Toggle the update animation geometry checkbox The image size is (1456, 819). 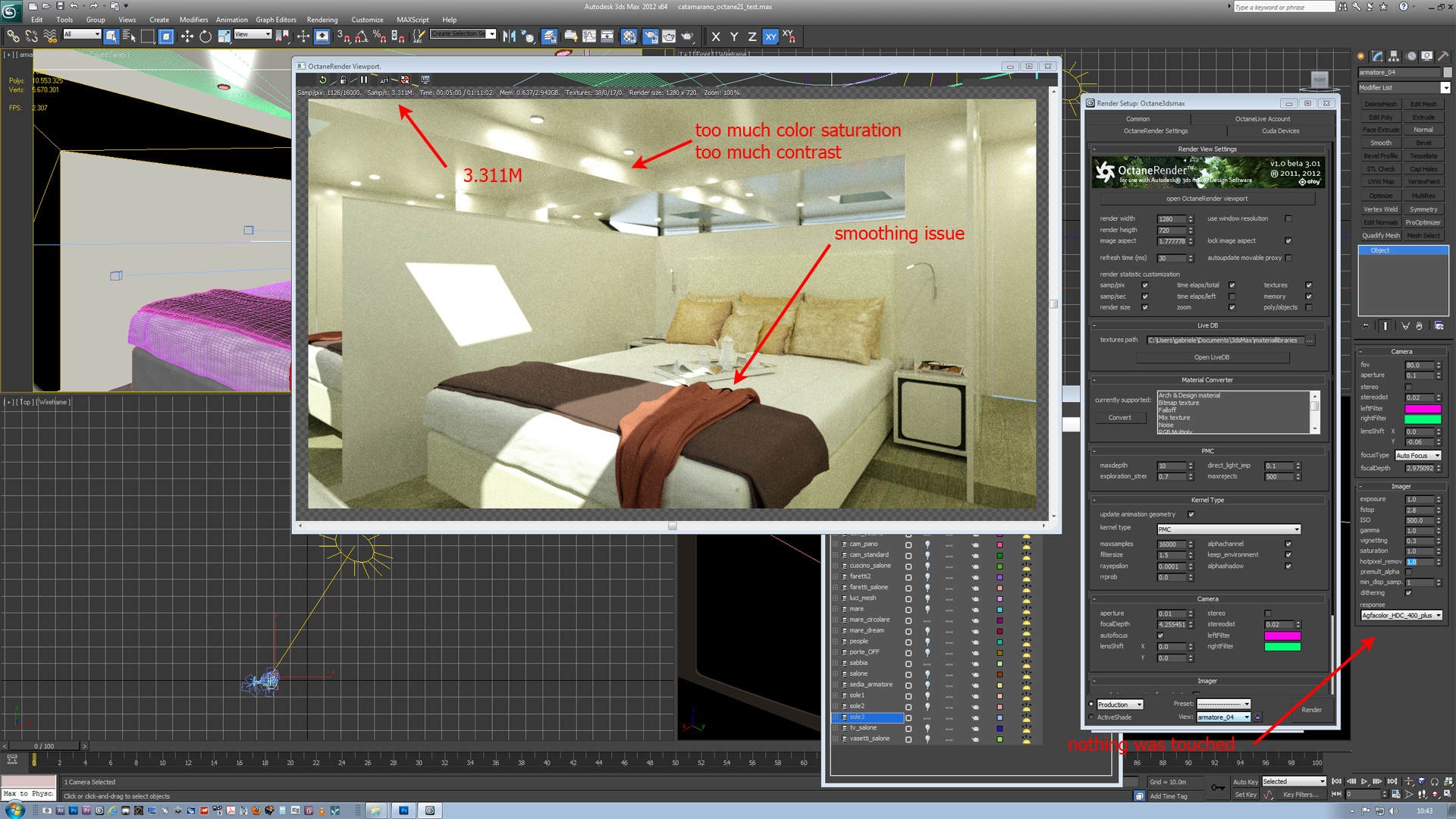1191,515
